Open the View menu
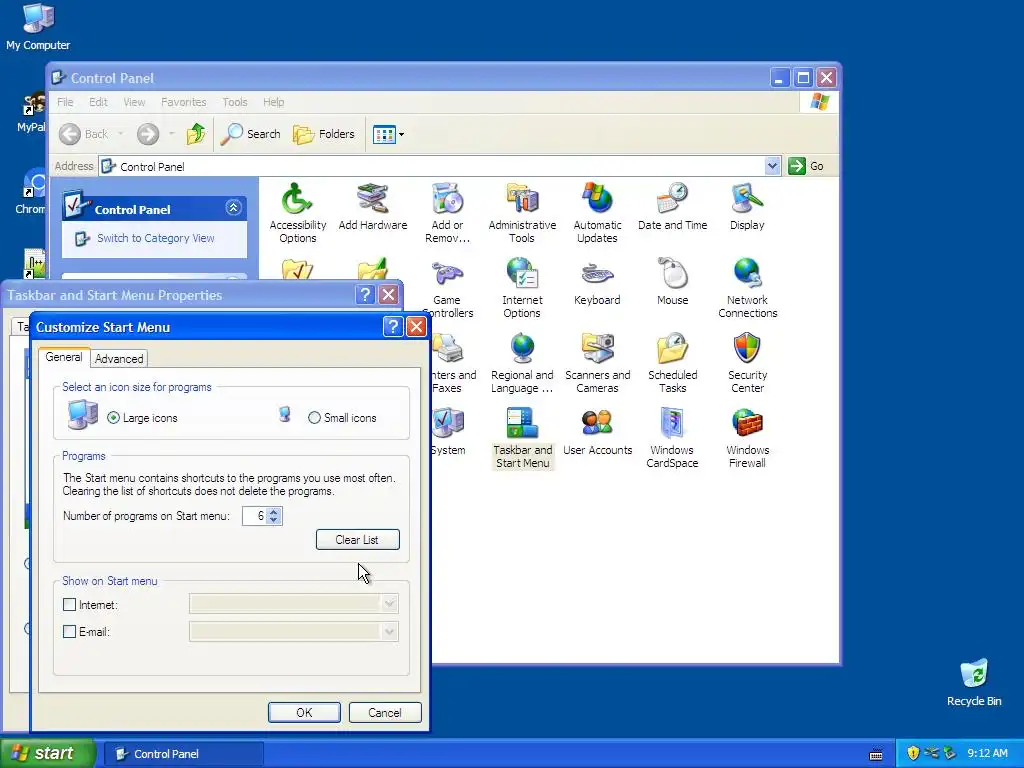The height and width of the screenshot is (768, 1024). 135,102
